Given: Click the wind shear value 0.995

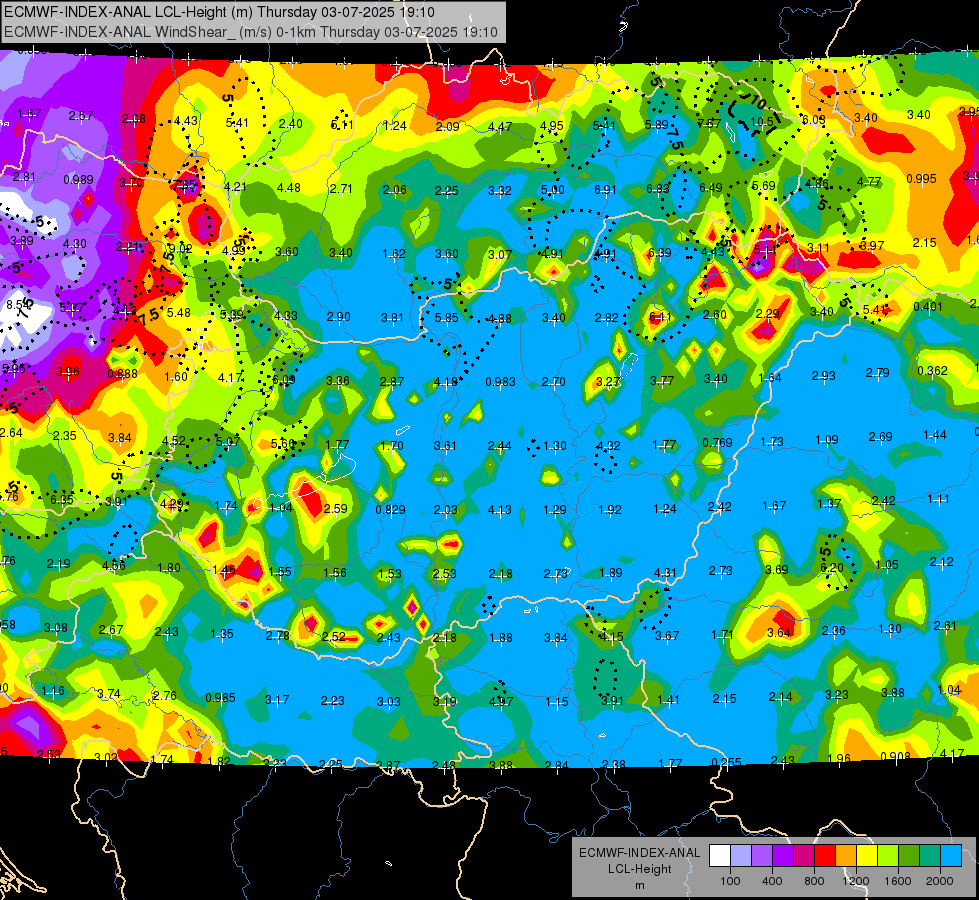Looking at the screenshot, I should 922,179.
